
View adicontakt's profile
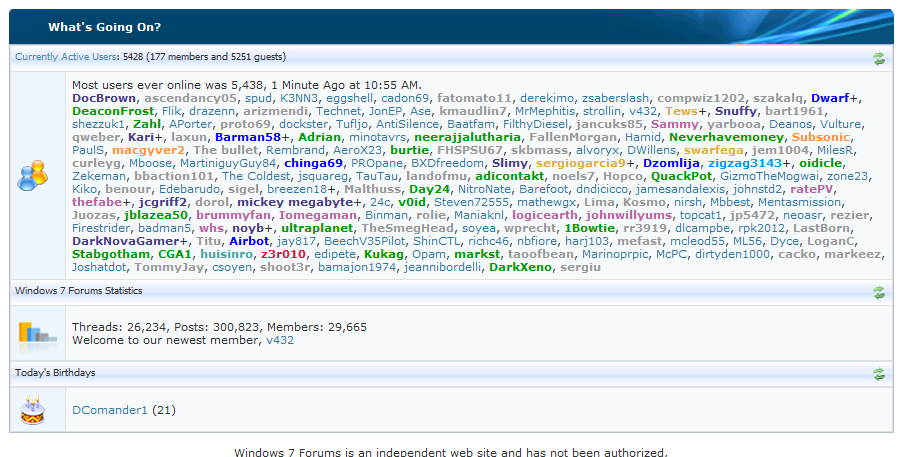pos(509,176)
